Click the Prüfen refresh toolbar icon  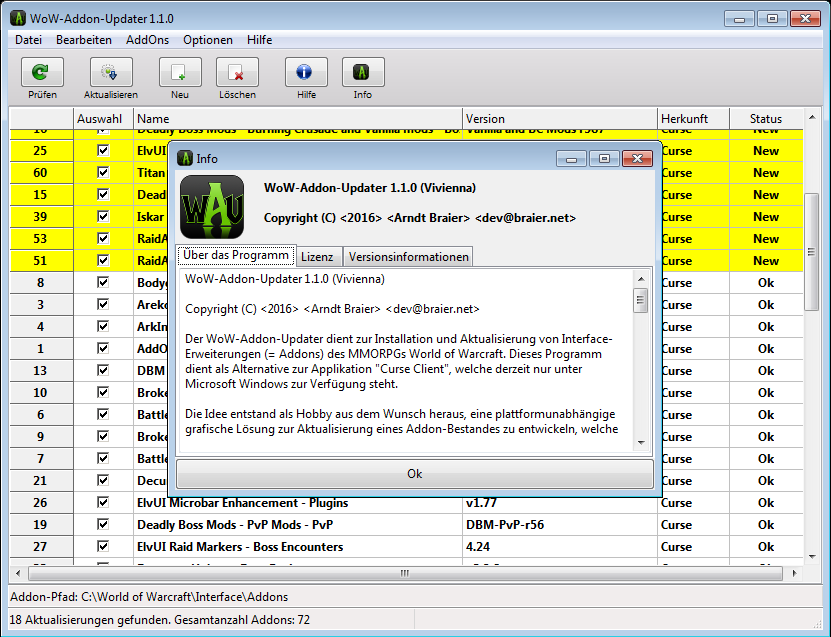pos(42,72)
